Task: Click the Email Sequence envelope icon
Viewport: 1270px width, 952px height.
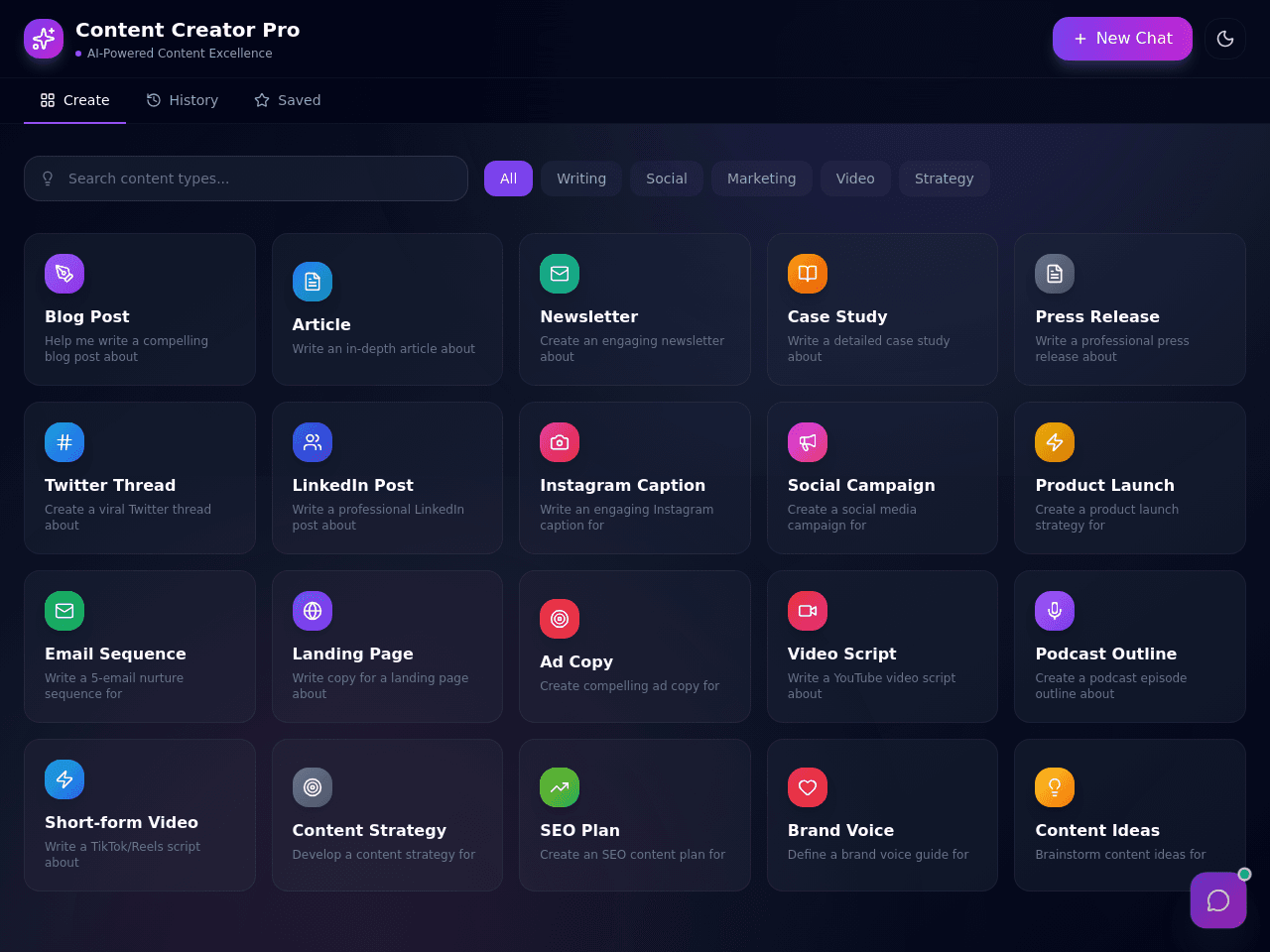Action: click(64, 611)
